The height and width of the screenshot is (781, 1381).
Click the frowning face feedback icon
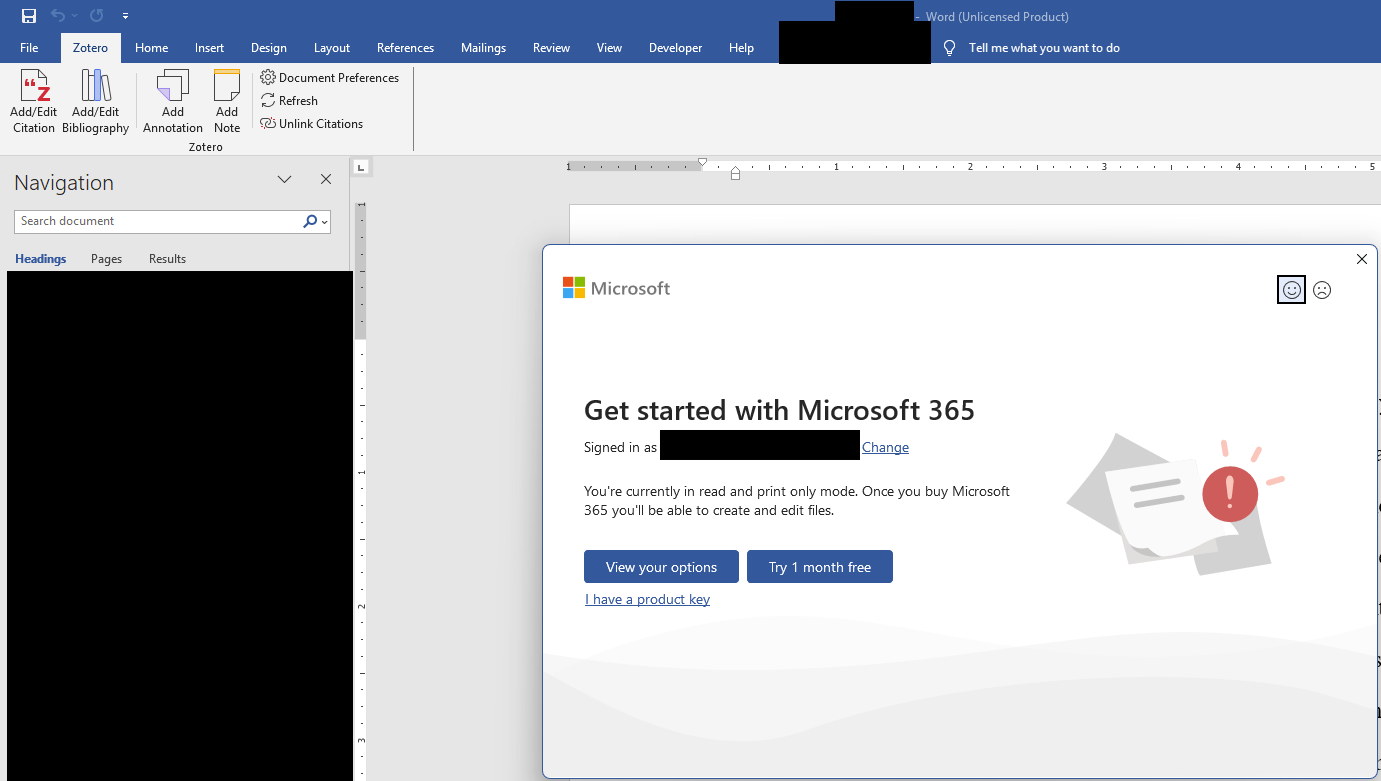1322,290
